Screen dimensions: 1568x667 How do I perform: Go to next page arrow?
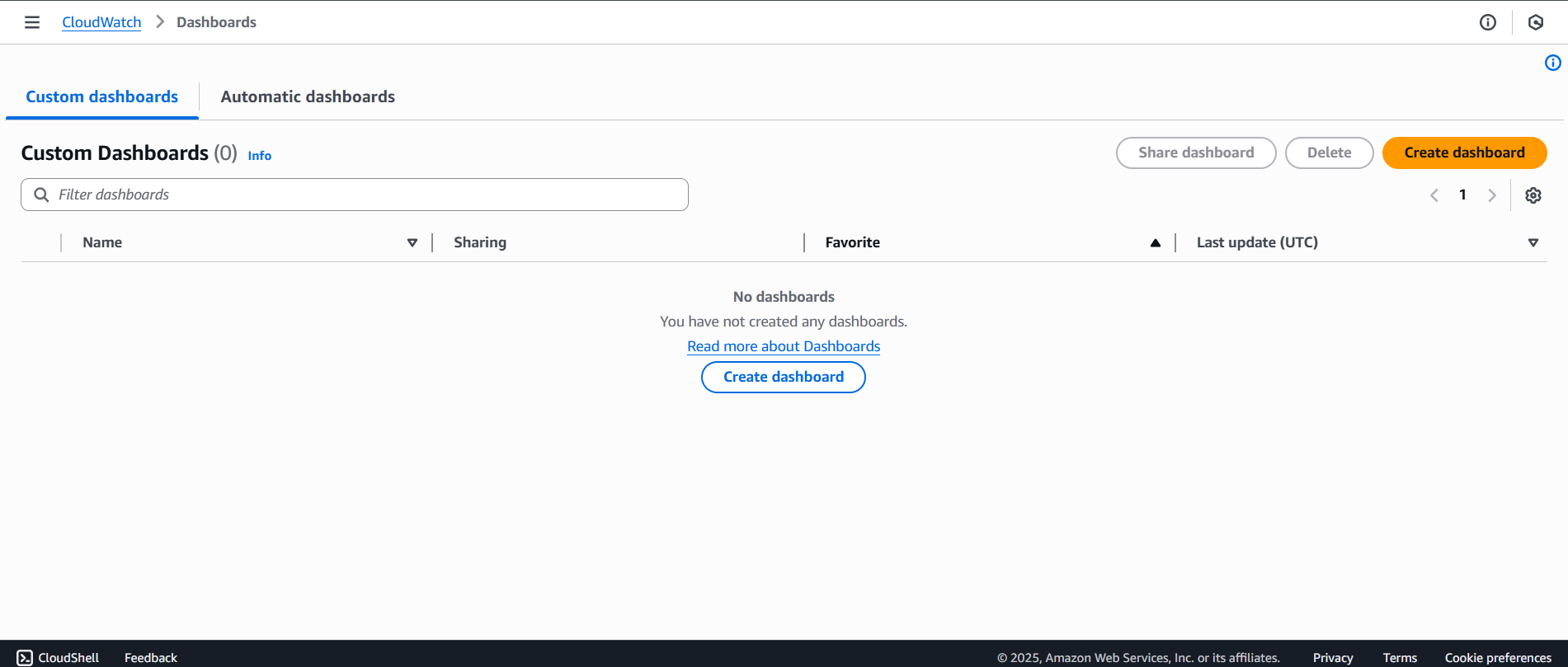1491,195
